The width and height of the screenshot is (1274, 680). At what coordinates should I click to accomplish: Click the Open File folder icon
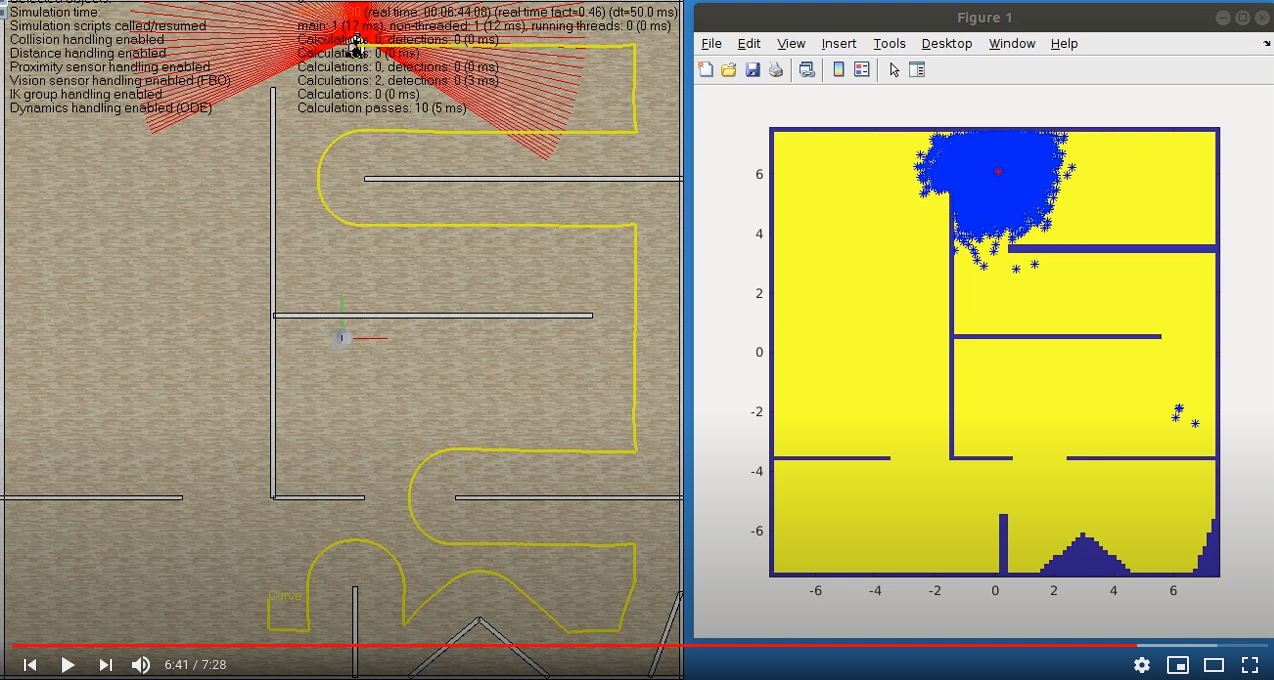point(729,70)
